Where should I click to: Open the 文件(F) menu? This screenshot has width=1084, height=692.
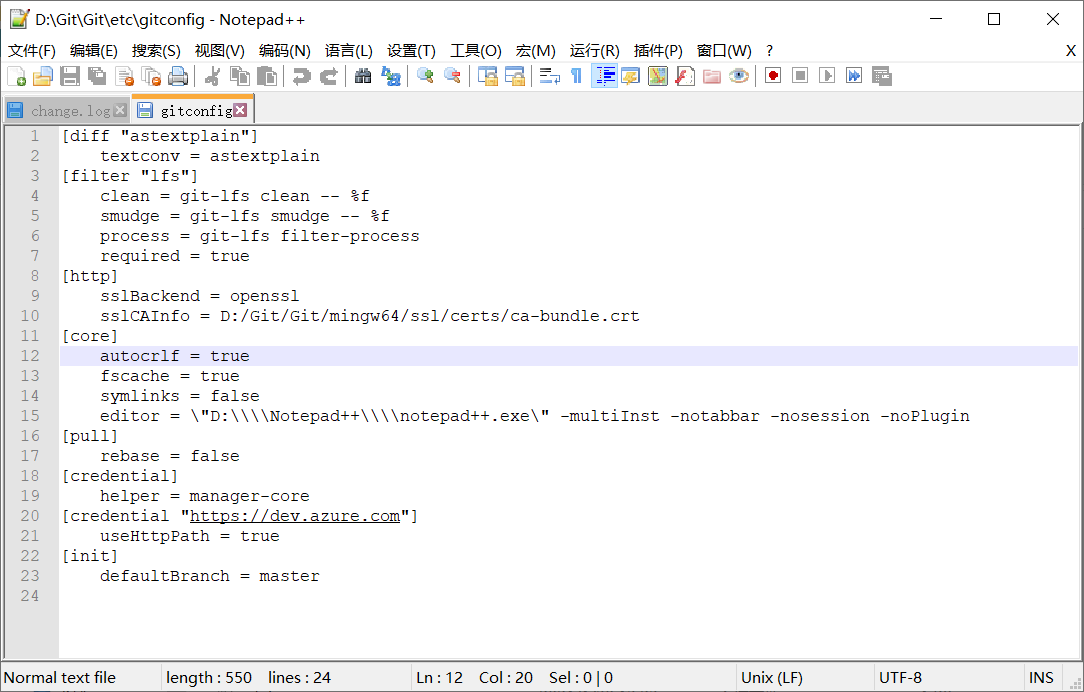tap(32, 50)
